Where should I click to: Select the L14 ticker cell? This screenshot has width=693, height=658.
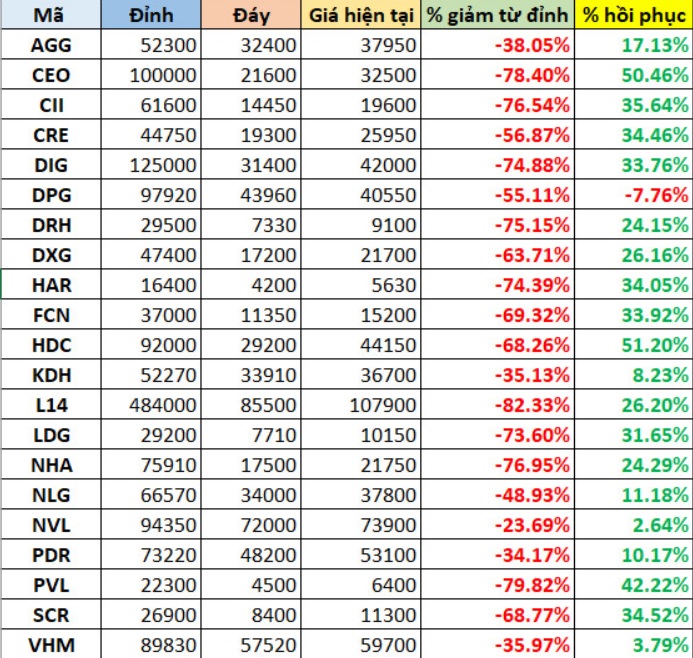[x=51, y=405]
